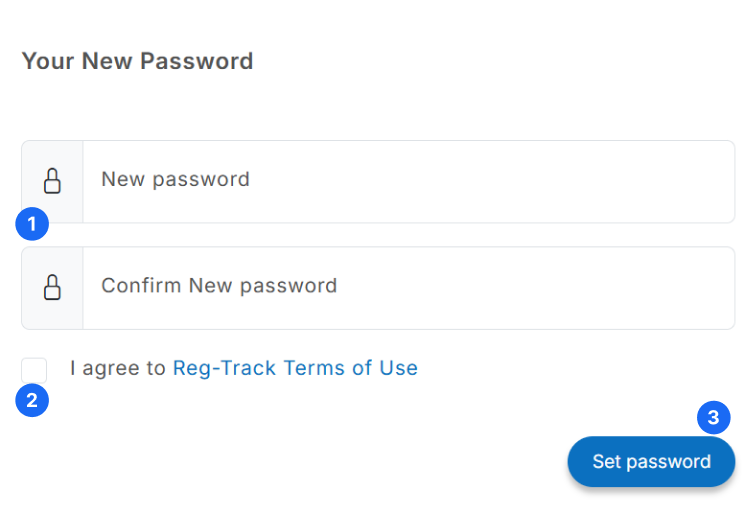
Task: Submit the form with Set password
Action: pos(651,462)
